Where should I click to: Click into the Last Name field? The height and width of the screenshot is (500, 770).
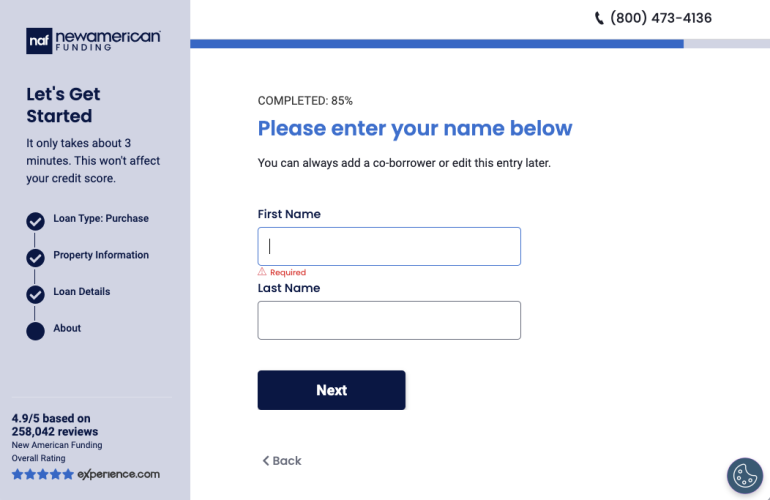click(389, 320)
